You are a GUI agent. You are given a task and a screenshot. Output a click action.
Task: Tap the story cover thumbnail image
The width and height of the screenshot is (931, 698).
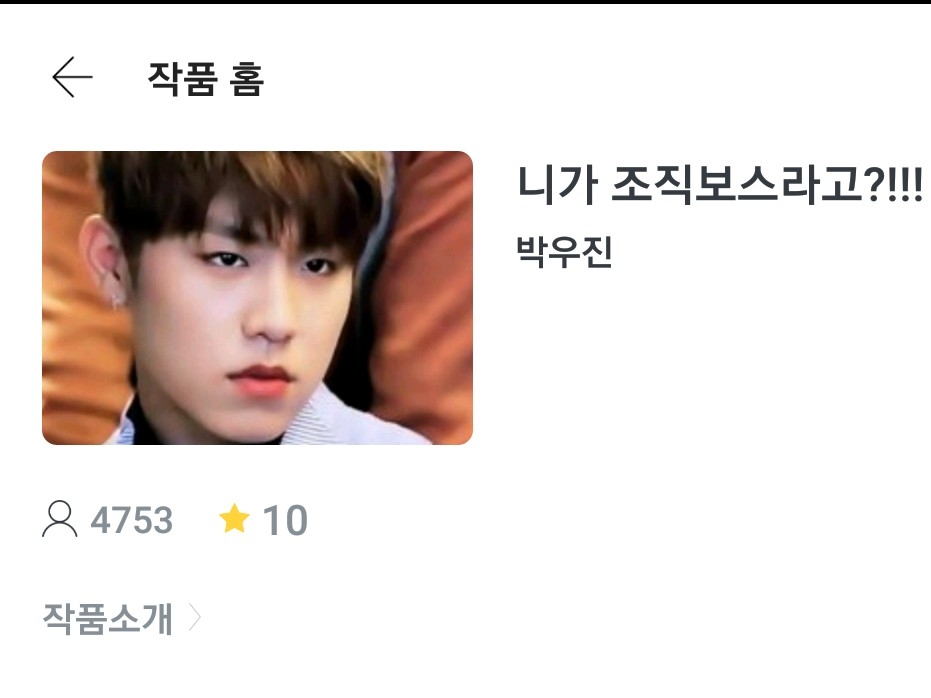pyautogui.click(x=257, y=298)
